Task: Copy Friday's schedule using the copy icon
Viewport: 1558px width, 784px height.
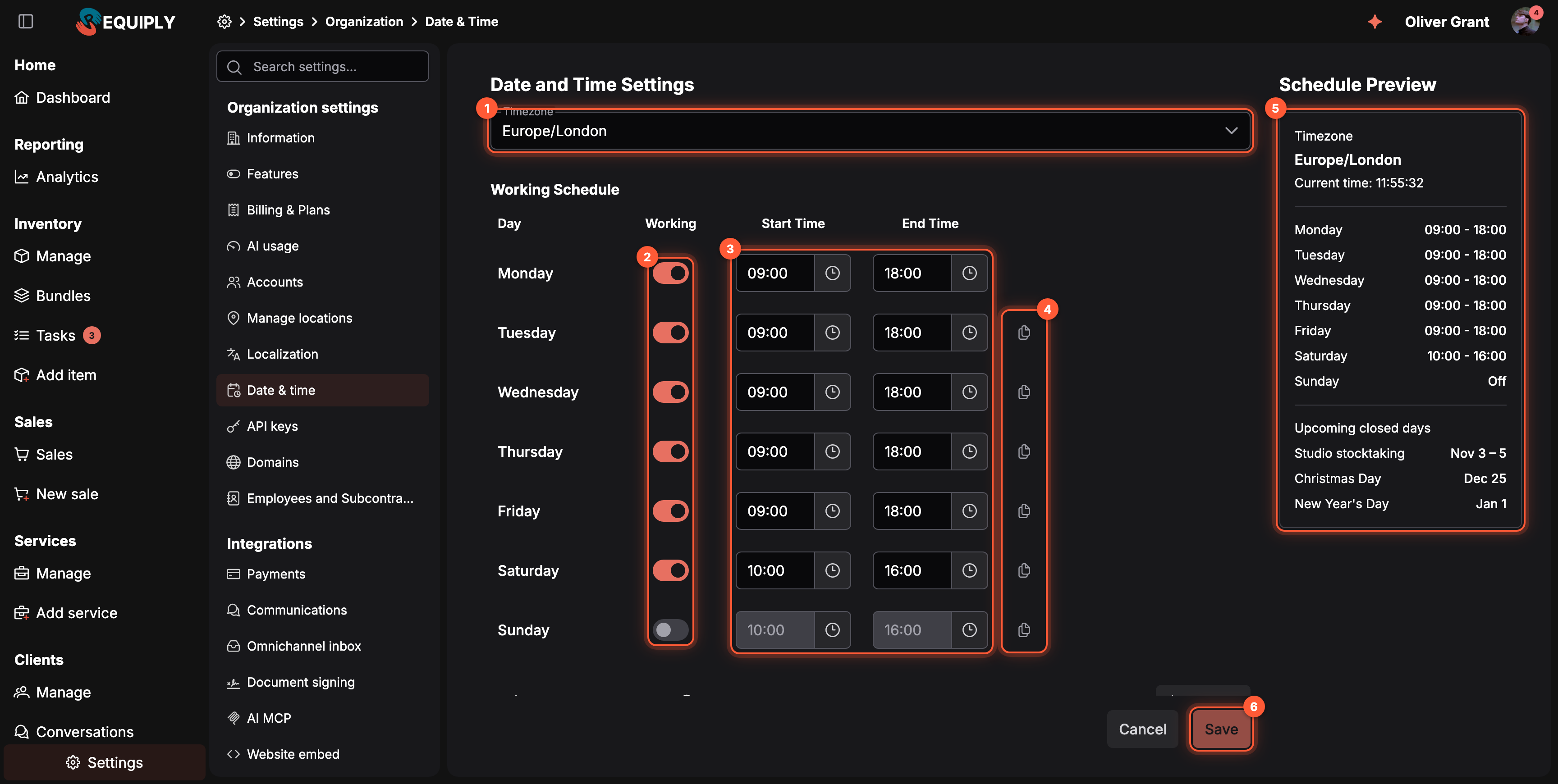Action: click(1024, 511)
